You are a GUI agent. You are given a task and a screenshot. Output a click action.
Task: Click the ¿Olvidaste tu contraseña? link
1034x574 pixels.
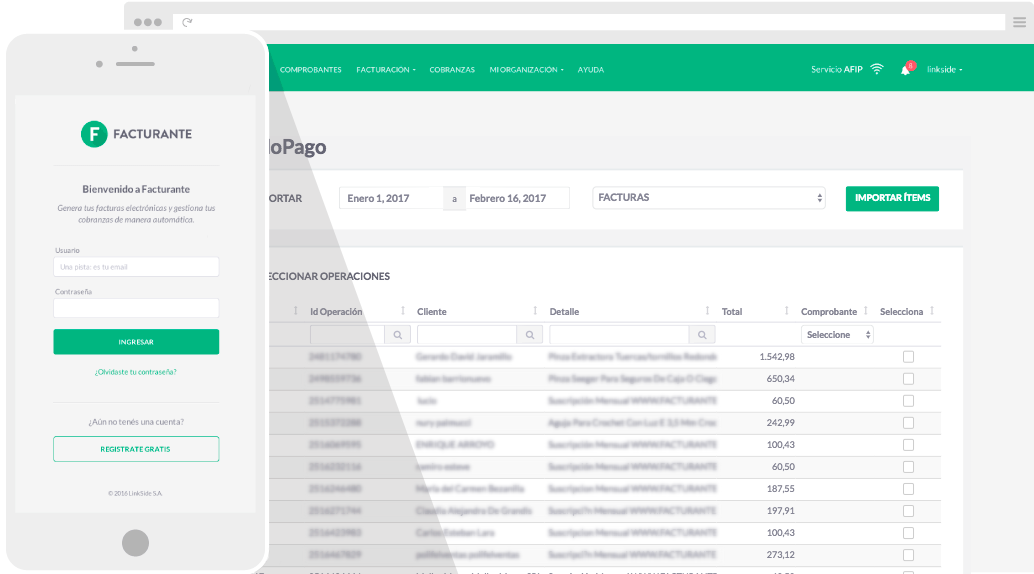136,372
